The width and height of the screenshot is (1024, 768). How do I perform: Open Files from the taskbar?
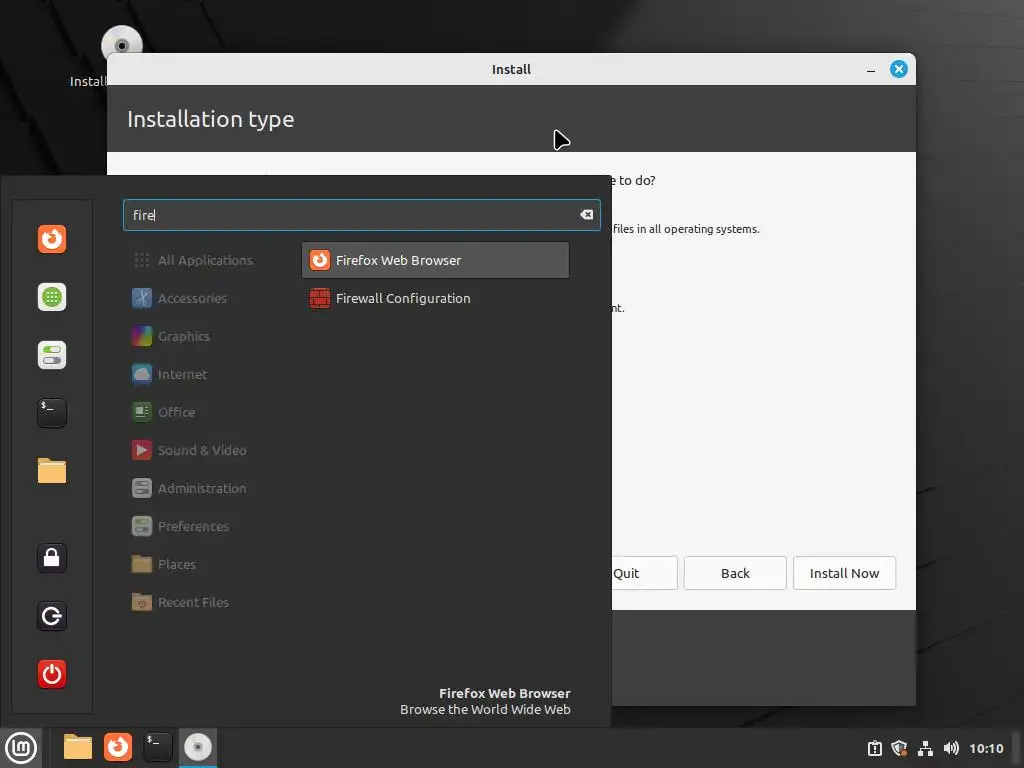pyautogui.click(x=78, y=747)
